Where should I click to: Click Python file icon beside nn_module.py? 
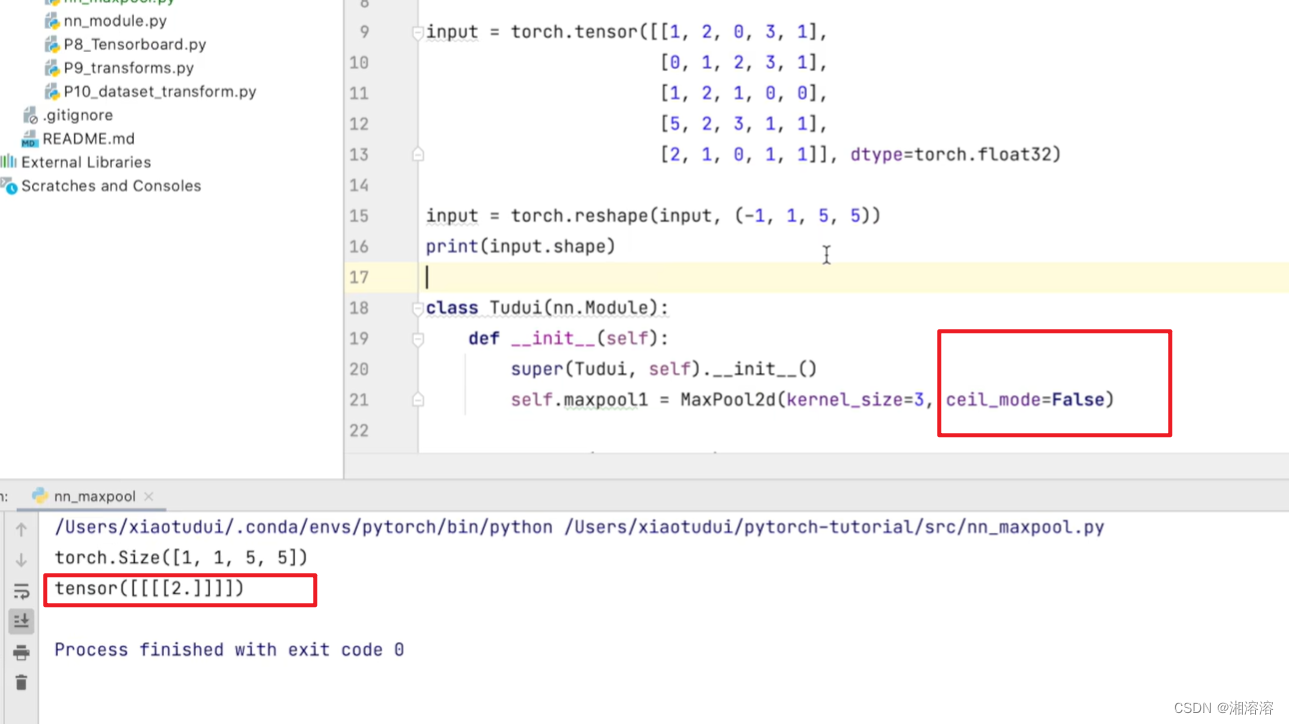click(x=51, y=20)
